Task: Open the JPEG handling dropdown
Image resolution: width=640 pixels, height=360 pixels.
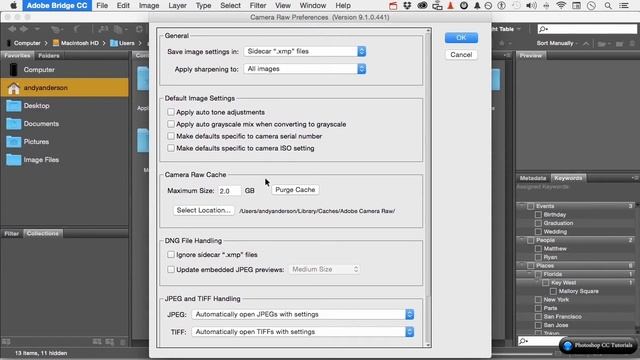Action: 302,314
